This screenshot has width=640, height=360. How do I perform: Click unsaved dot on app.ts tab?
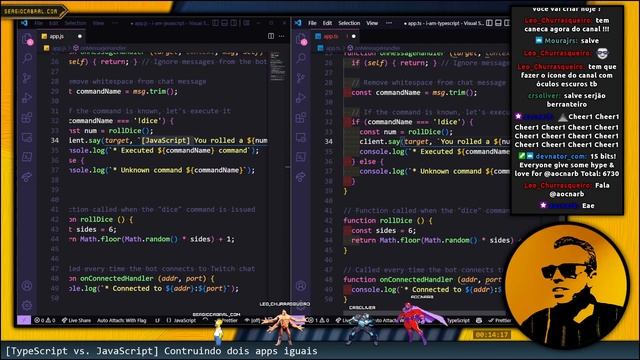click(353, 36)
